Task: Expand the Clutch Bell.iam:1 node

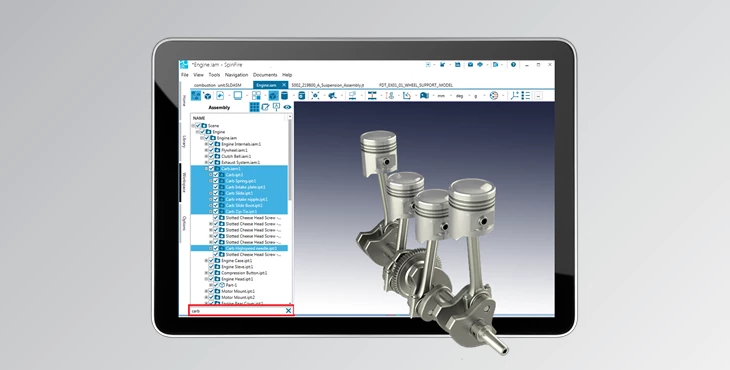Action: click(206, 156)
